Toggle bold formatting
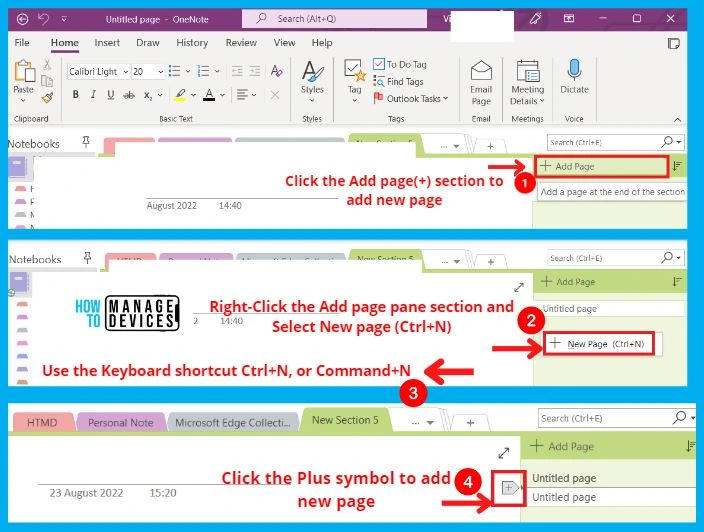The image size is (704, 532). [75, 94]
